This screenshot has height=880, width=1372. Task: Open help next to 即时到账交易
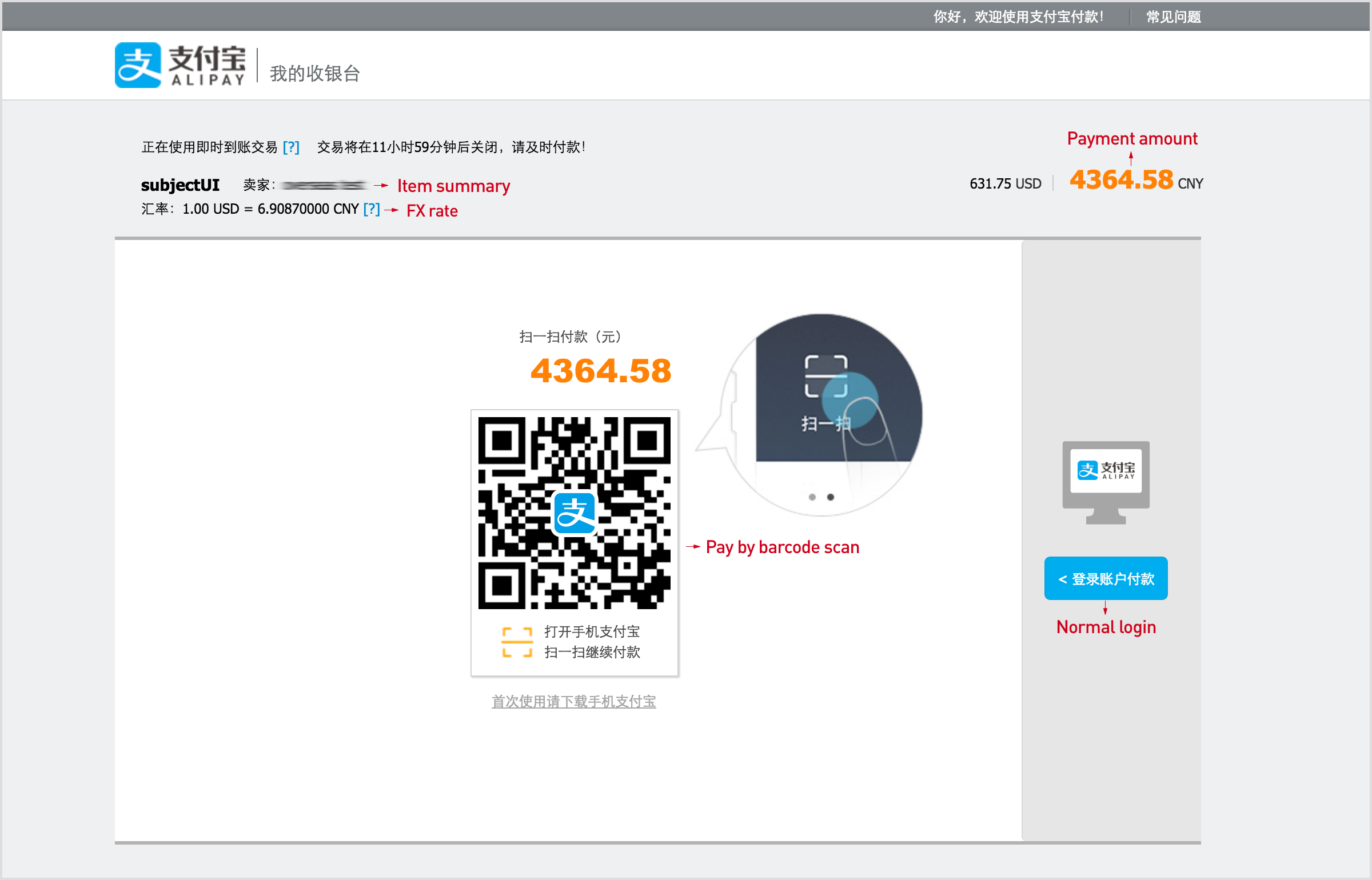point(291,147)
